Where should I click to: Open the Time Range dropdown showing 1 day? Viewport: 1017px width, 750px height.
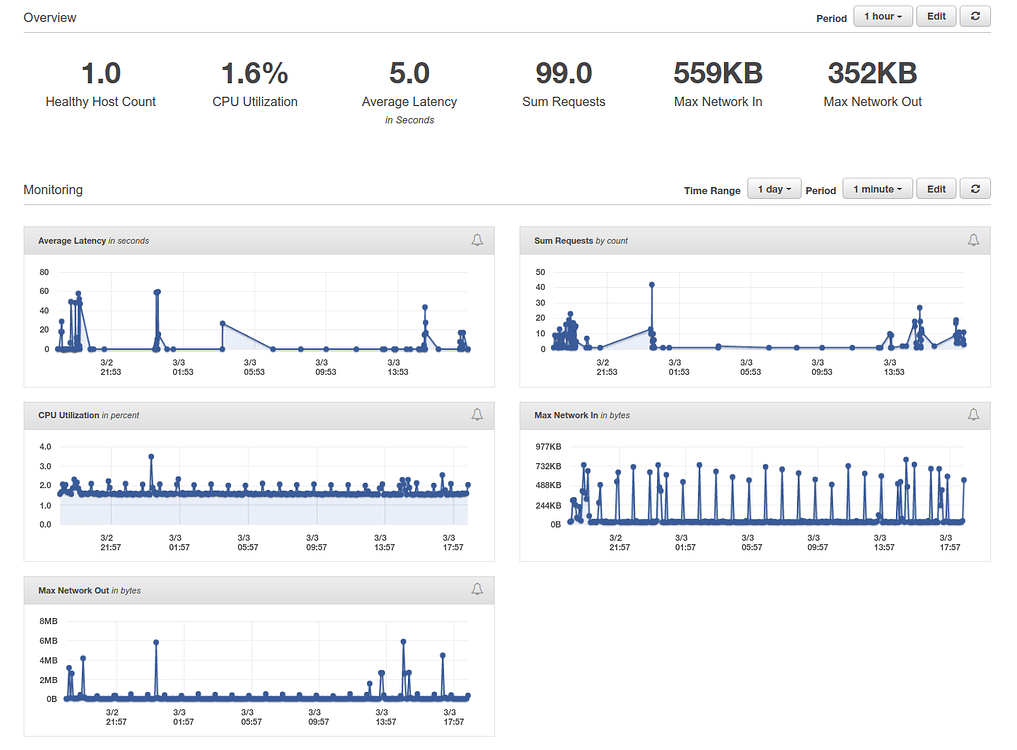coord(773,188)
